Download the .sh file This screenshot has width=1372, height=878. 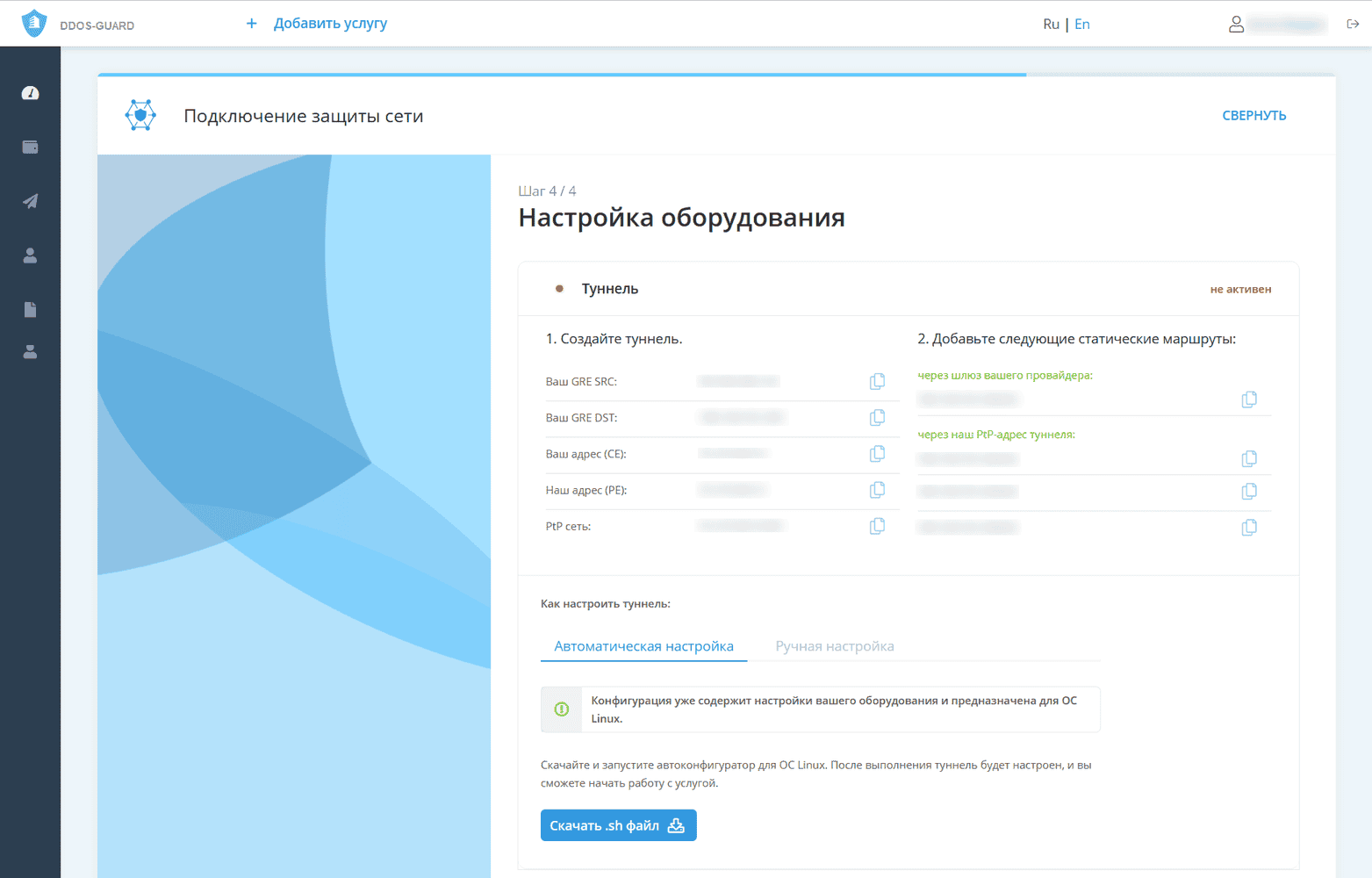point(619,825)
